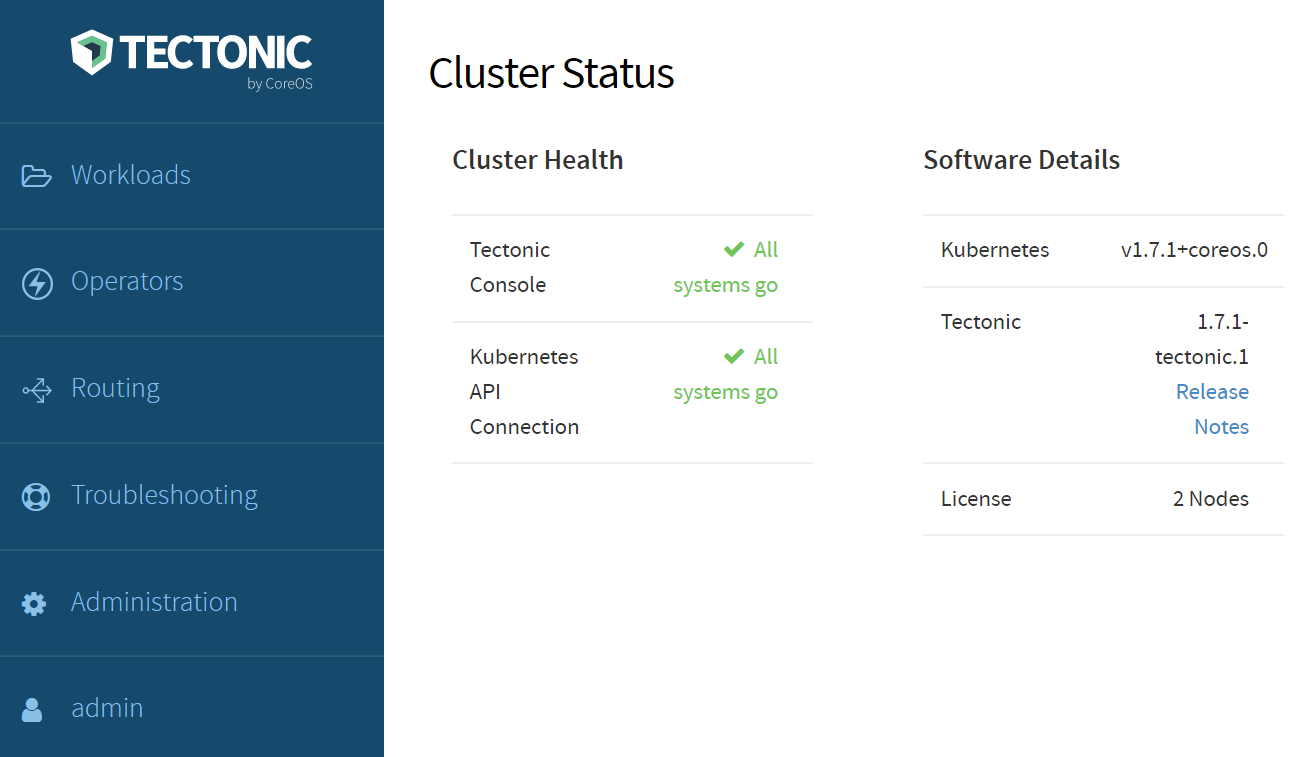Open the Operators menu

[192, 283]
